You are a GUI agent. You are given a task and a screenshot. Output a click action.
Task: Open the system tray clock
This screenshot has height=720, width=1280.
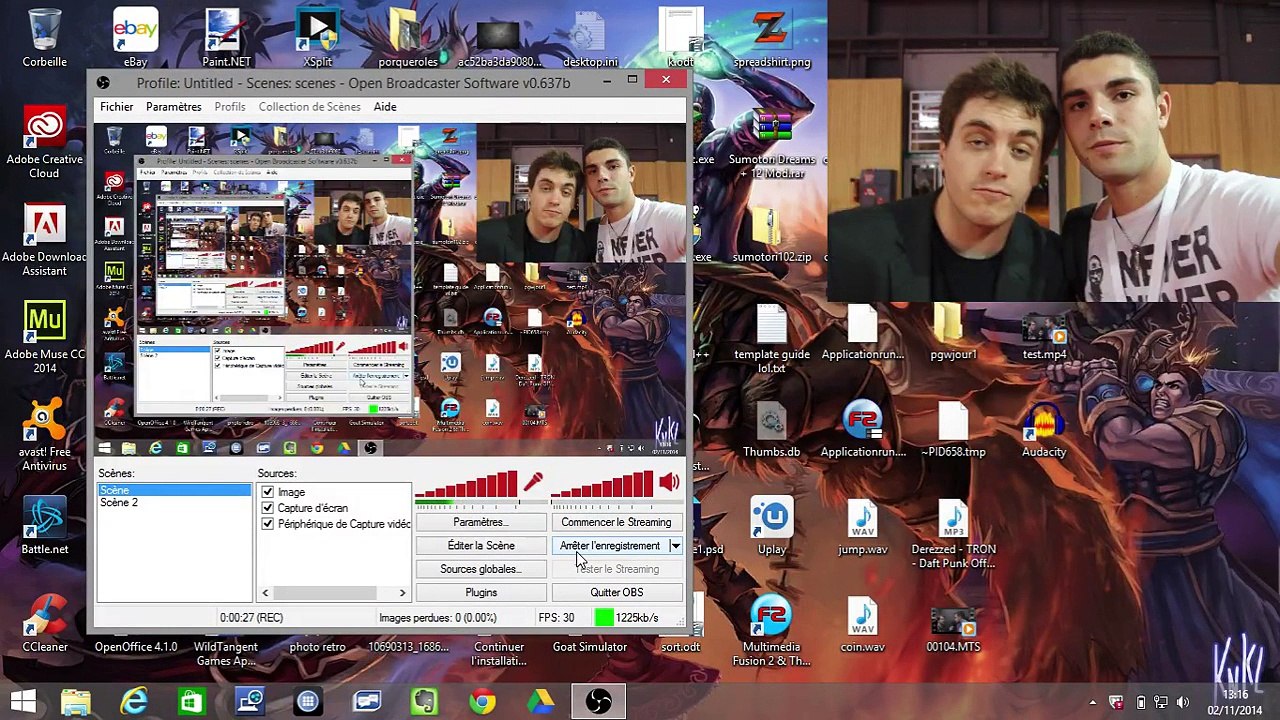1236,702
